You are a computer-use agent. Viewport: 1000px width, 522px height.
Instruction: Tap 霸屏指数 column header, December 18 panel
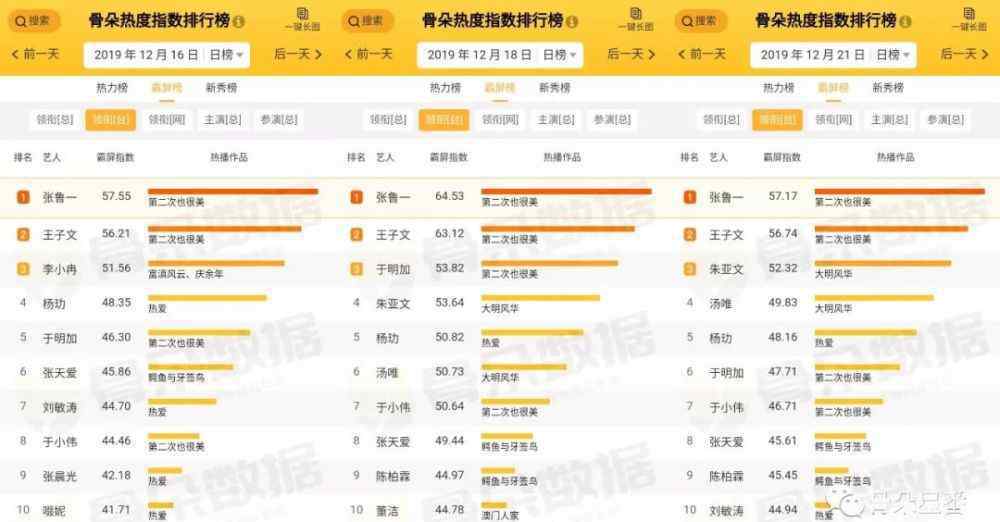pos(448,157)
